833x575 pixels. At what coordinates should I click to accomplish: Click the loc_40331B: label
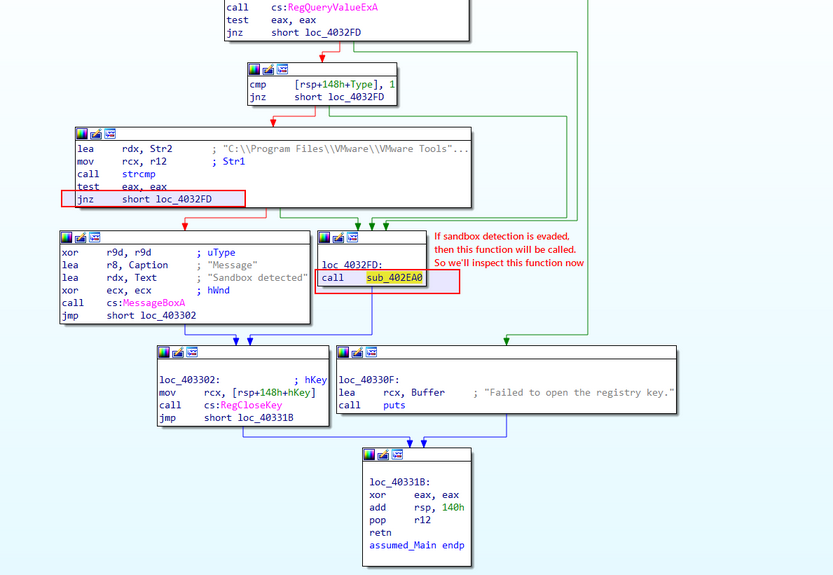[400, 482]
